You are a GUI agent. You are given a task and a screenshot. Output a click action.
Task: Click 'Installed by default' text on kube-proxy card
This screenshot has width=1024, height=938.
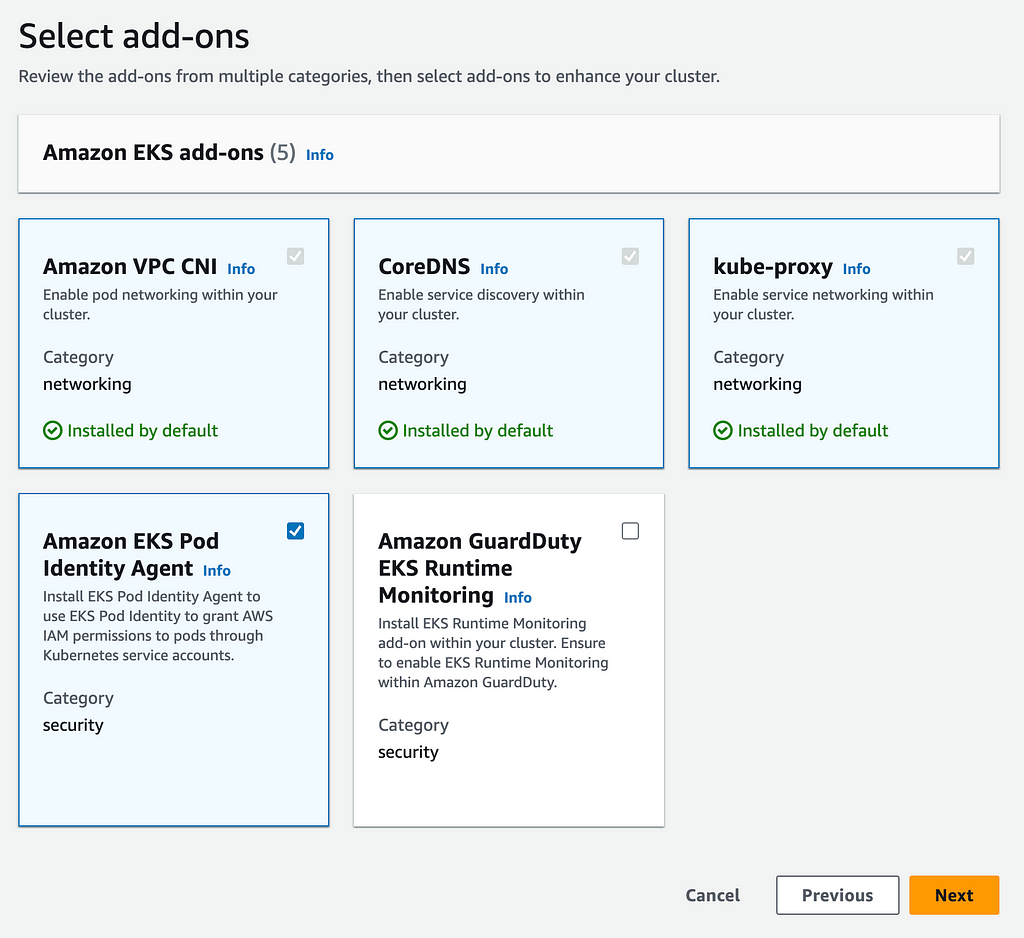click(x=812, y=430)
